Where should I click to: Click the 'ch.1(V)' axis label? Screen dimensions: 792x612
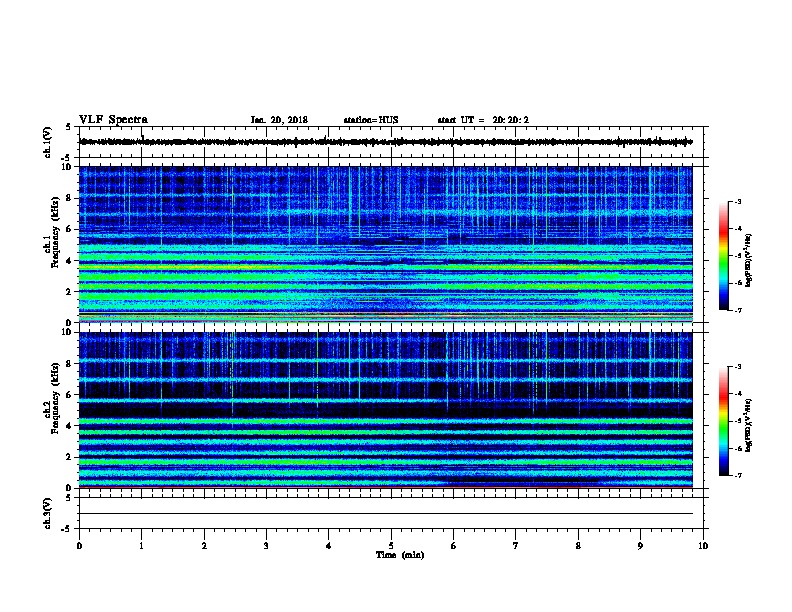click(x=47, y=142)
